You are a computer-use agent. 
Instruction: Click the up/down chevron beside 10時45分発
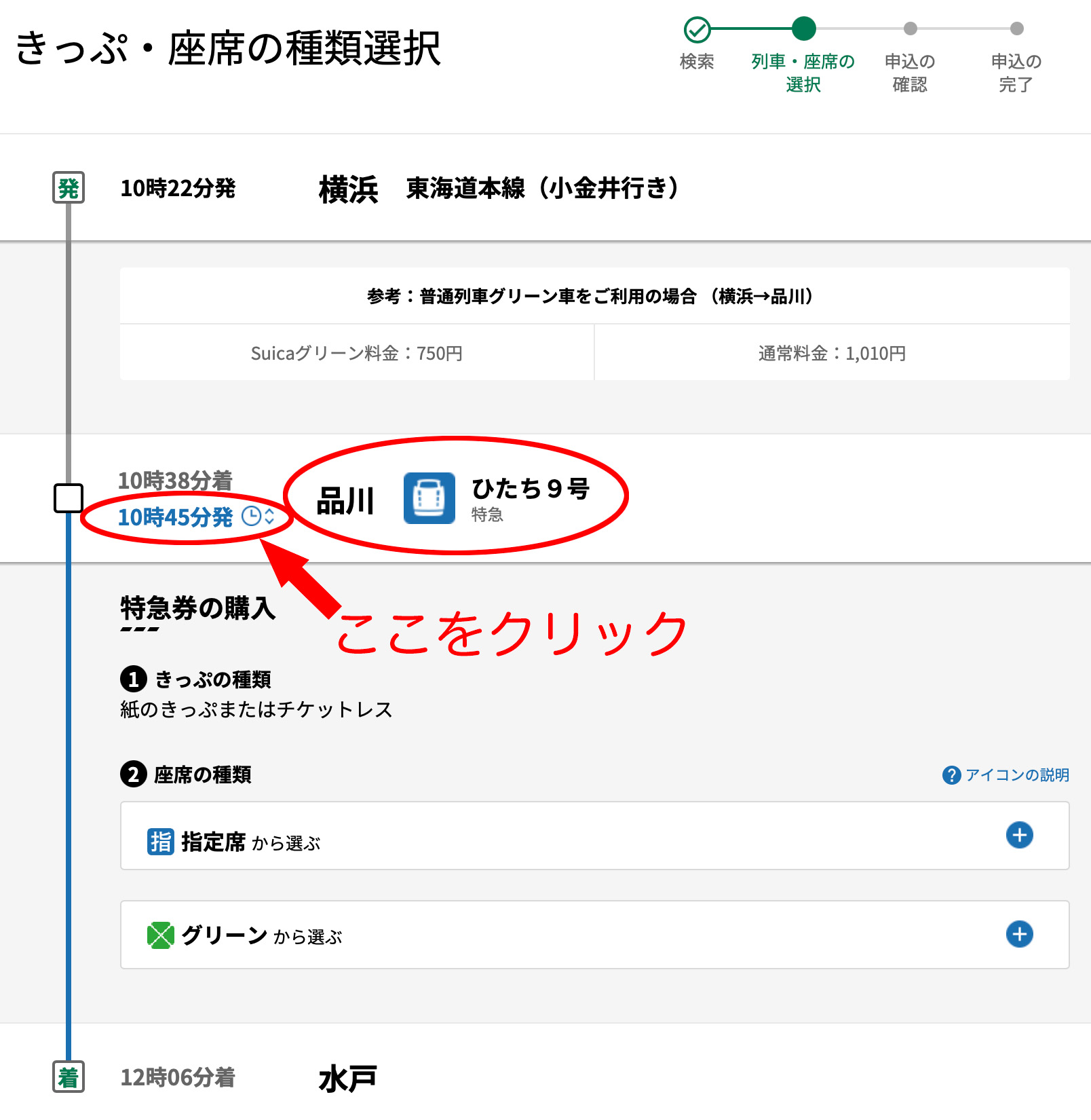269,517
